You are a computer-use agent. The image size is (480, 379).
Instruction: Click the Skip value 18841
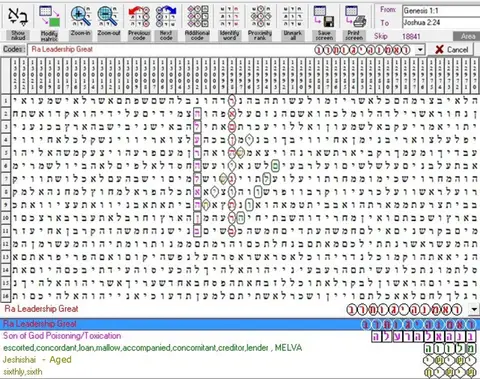point(411,36)
